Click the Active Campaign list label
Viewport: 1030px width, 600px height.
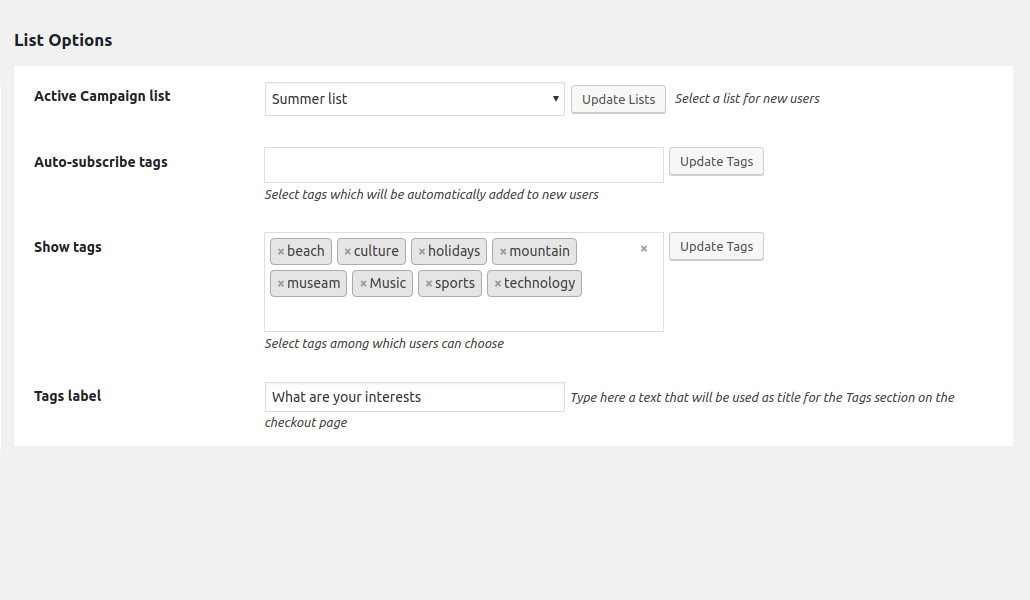[102, 96]
